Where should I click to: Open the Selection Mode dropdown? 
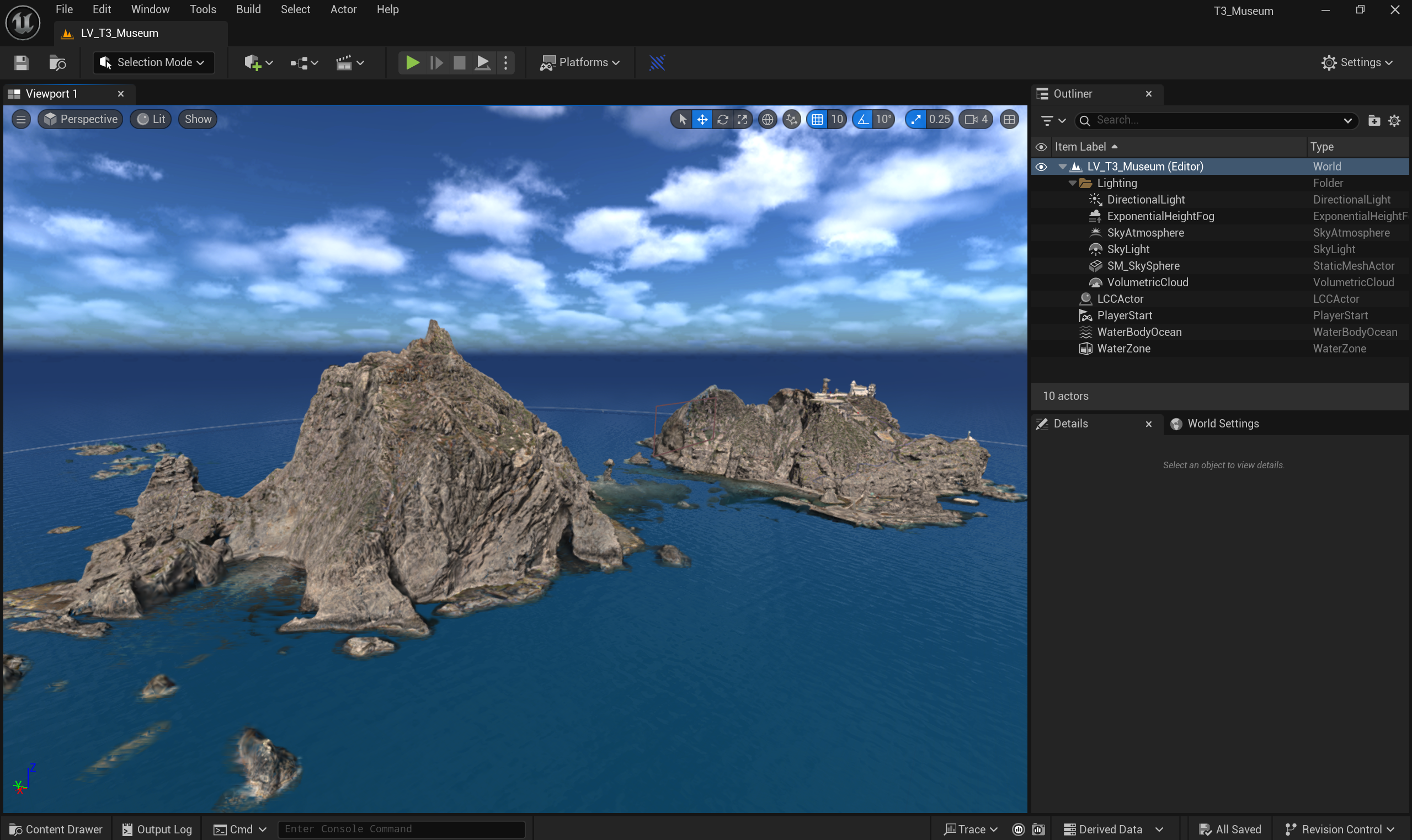(153, 62)
